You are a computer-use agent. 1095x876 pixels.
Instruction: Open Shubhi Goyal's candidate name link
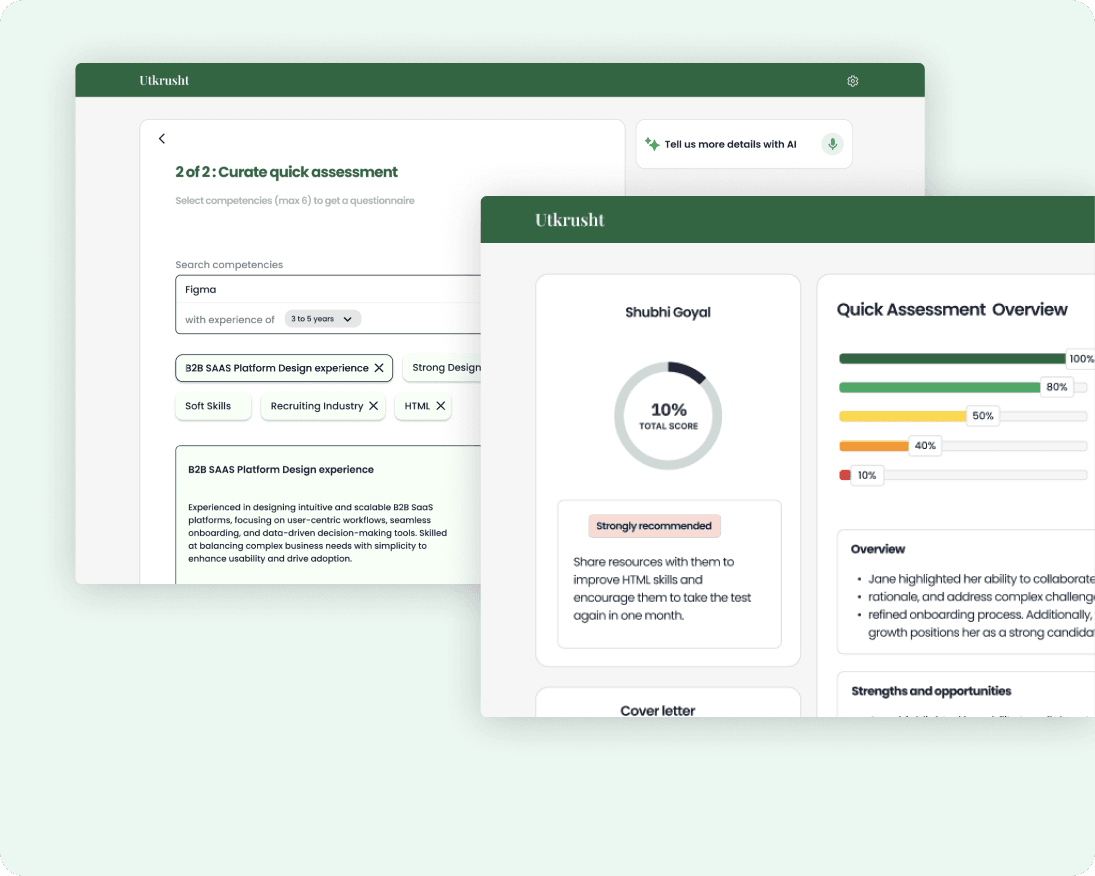pyautogui.click(x=668, y=312)
